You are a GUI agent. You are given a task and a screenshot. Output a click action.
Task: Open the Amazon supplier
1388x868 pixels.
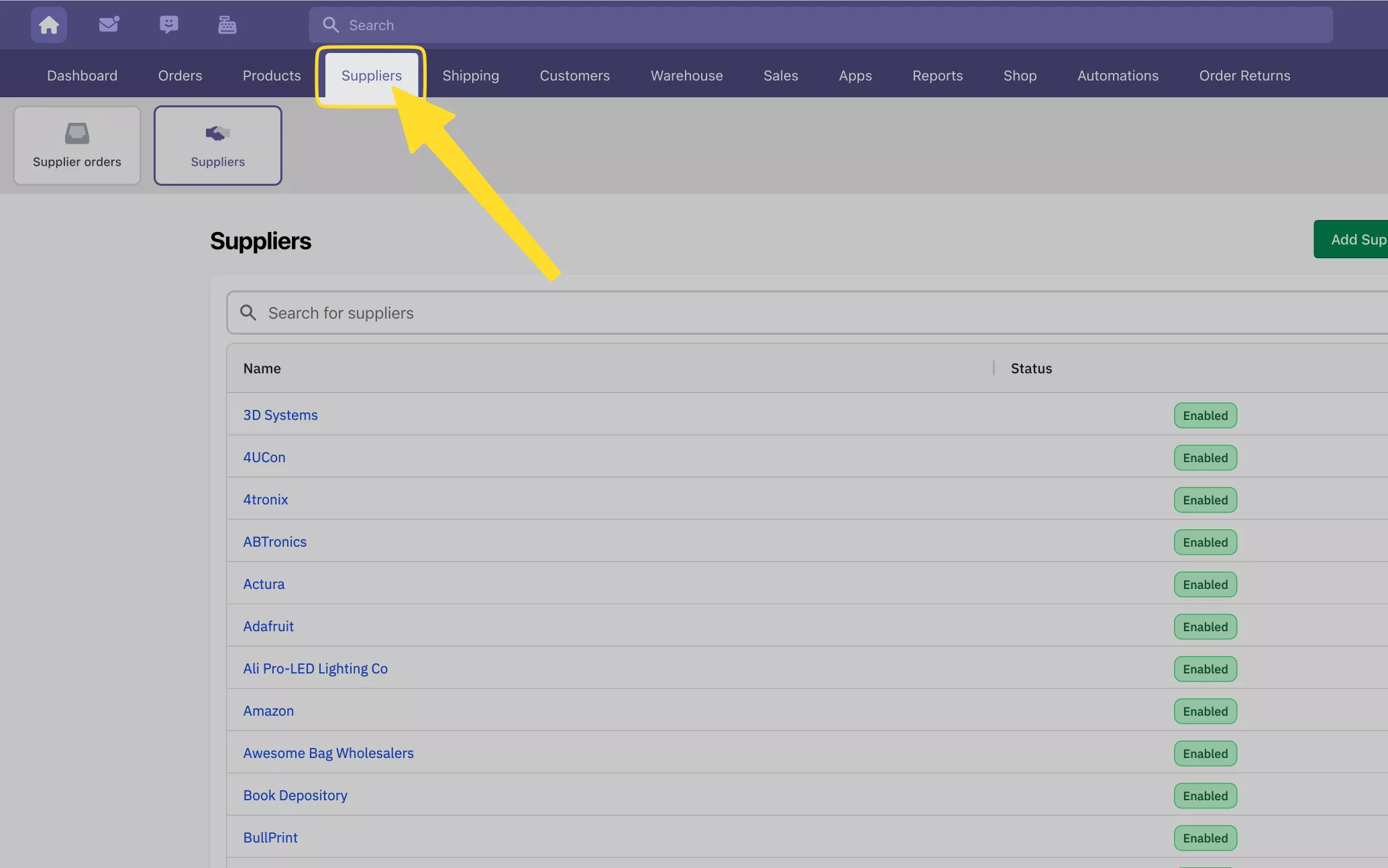tap(268, 711)
